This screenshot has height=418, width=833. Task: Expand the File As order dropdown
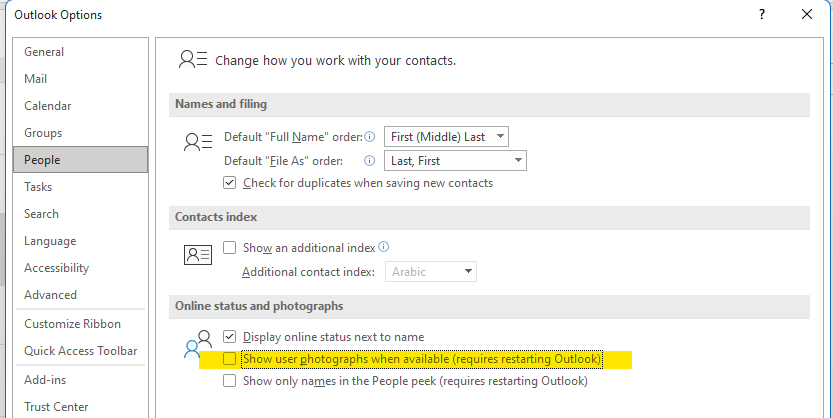pyautogui.click(x=455, y=161)
